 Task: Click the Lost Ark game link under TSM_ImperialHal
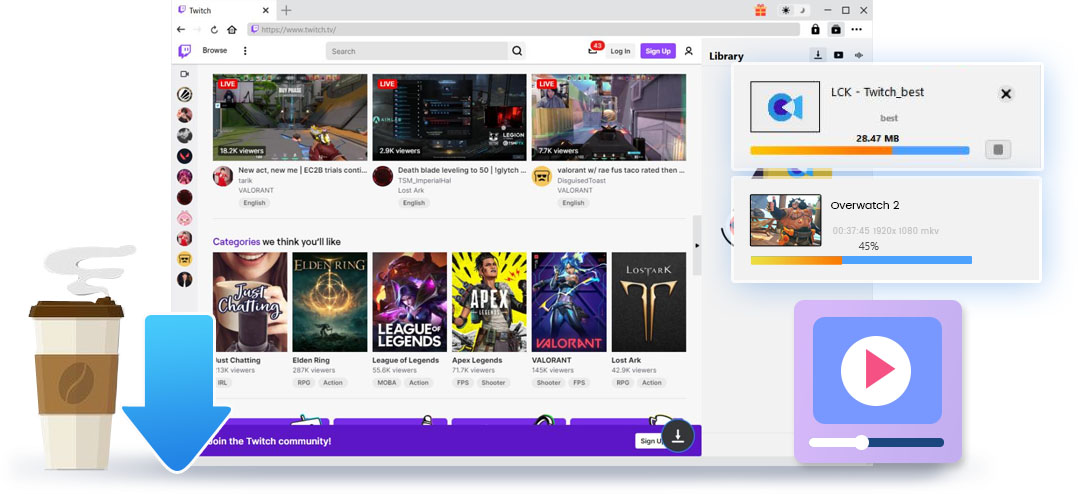[x=410, y=190]
